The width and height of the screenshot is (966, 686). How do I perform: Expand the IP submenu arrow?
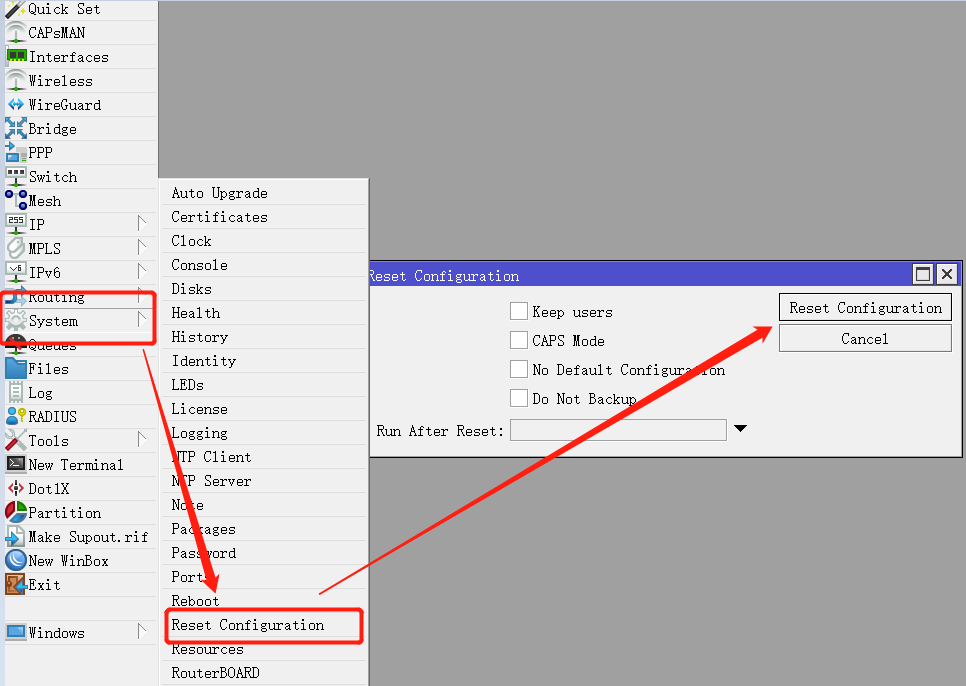(142, 225)
